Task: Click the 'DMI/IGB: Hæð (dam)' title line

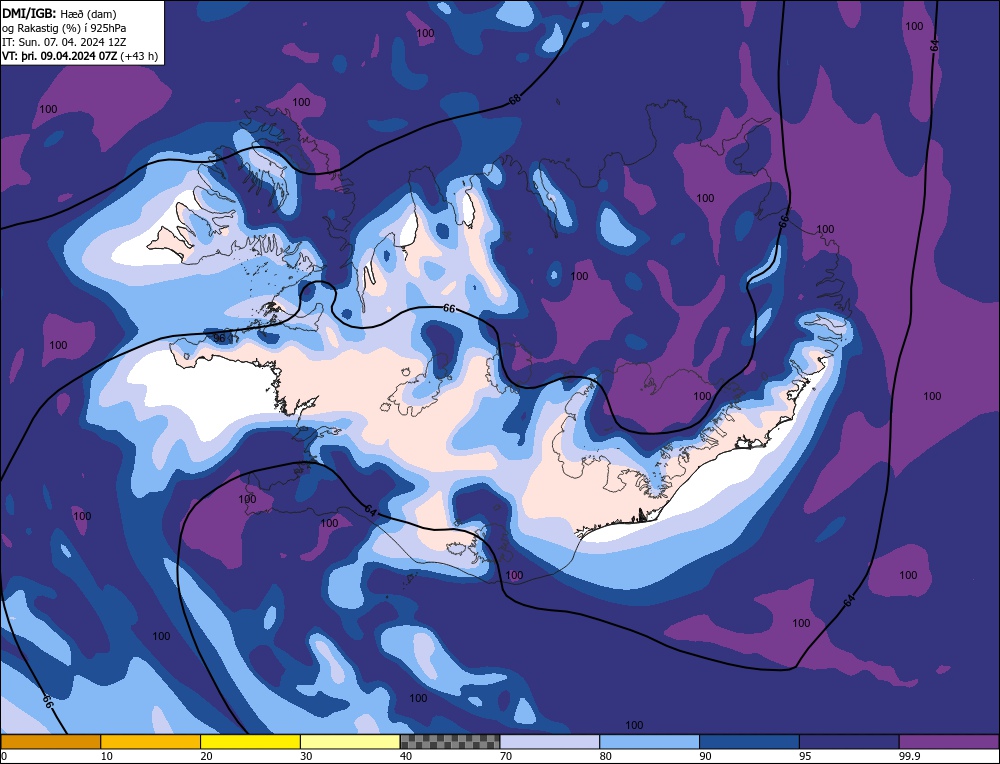Action: point(59,13)
